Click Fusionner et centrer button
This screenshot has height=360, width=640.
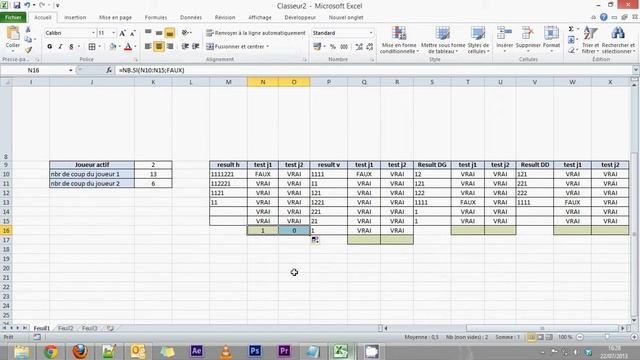(x=236, y=47)
